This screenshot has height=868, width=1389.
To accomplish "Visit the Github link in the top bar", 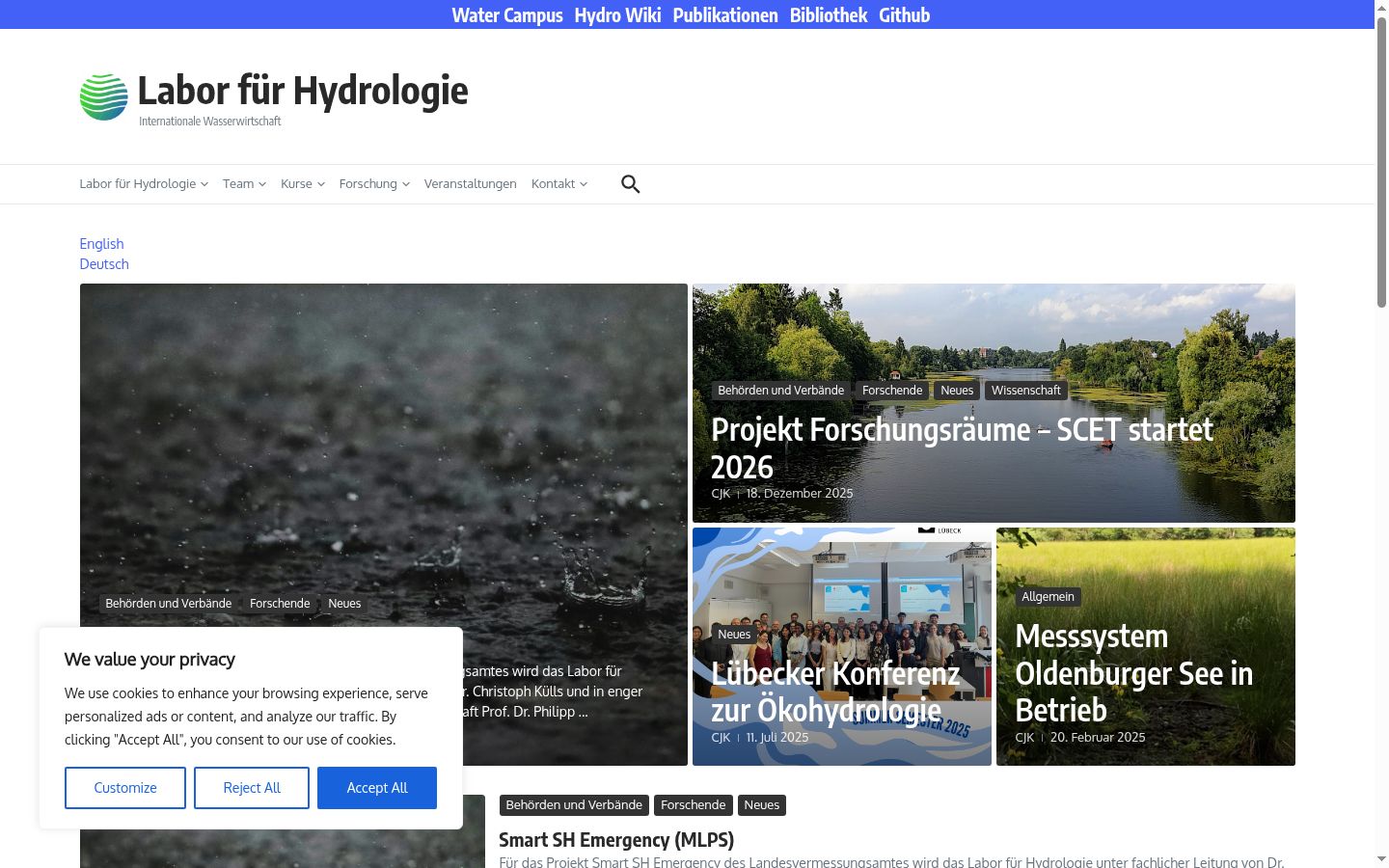I will [x=905, y=14].
